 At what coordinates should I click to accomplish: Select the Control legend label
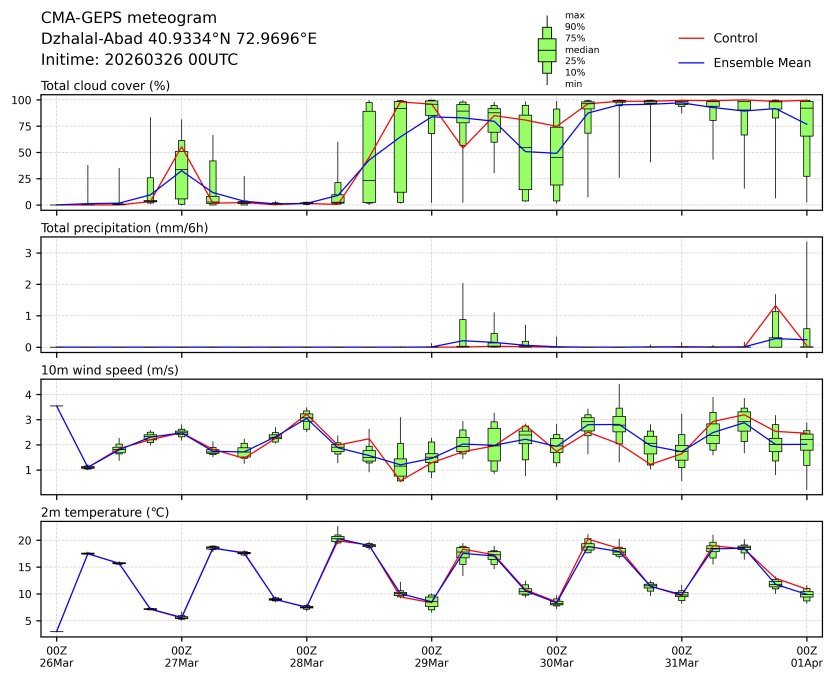pyautogui.click(x=735, y=39)
